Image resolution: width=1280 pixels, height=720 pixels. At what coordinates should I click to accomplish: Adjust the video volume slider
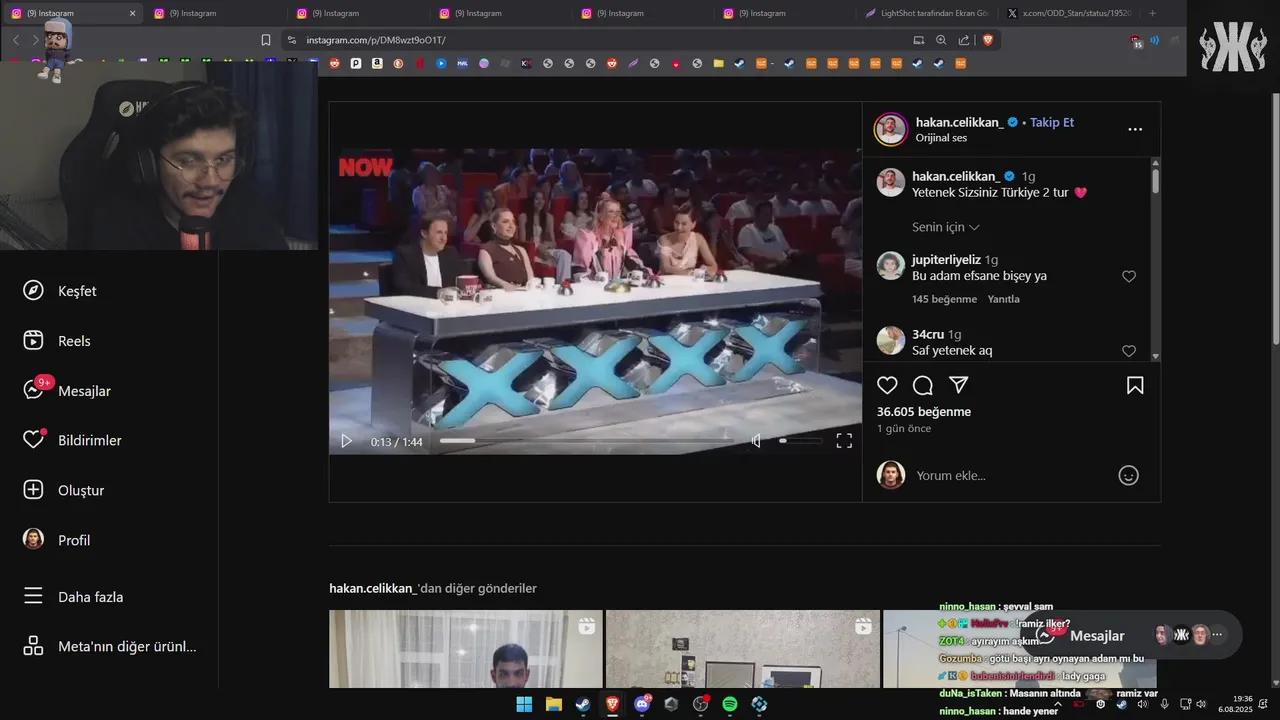(x=800, y=441)
